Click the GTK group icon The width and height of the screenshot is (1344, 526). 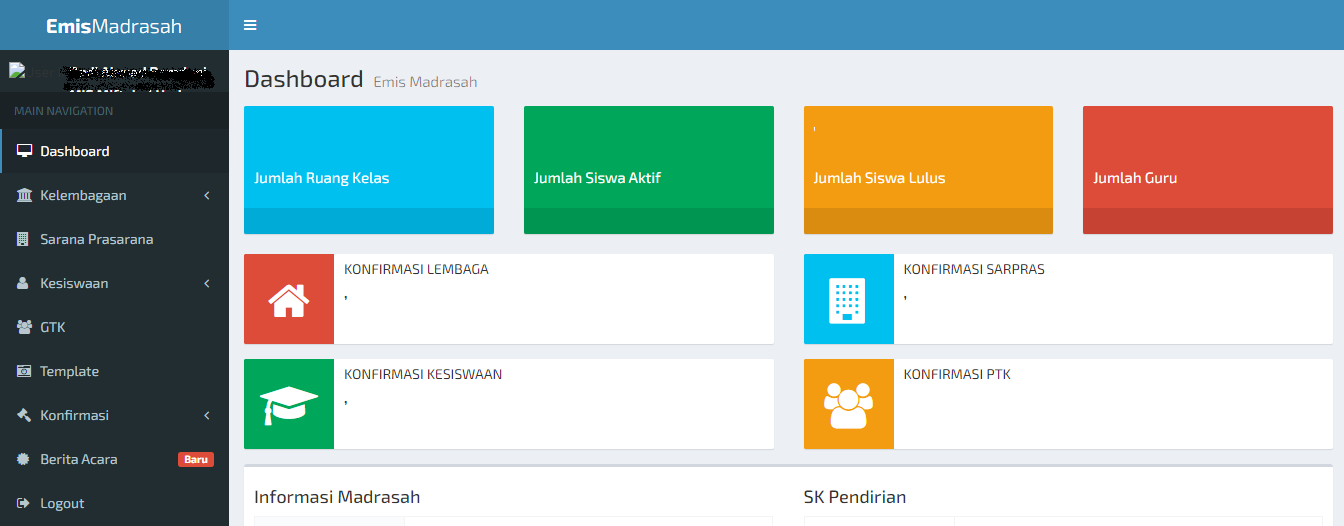click(x=24, y=327)
